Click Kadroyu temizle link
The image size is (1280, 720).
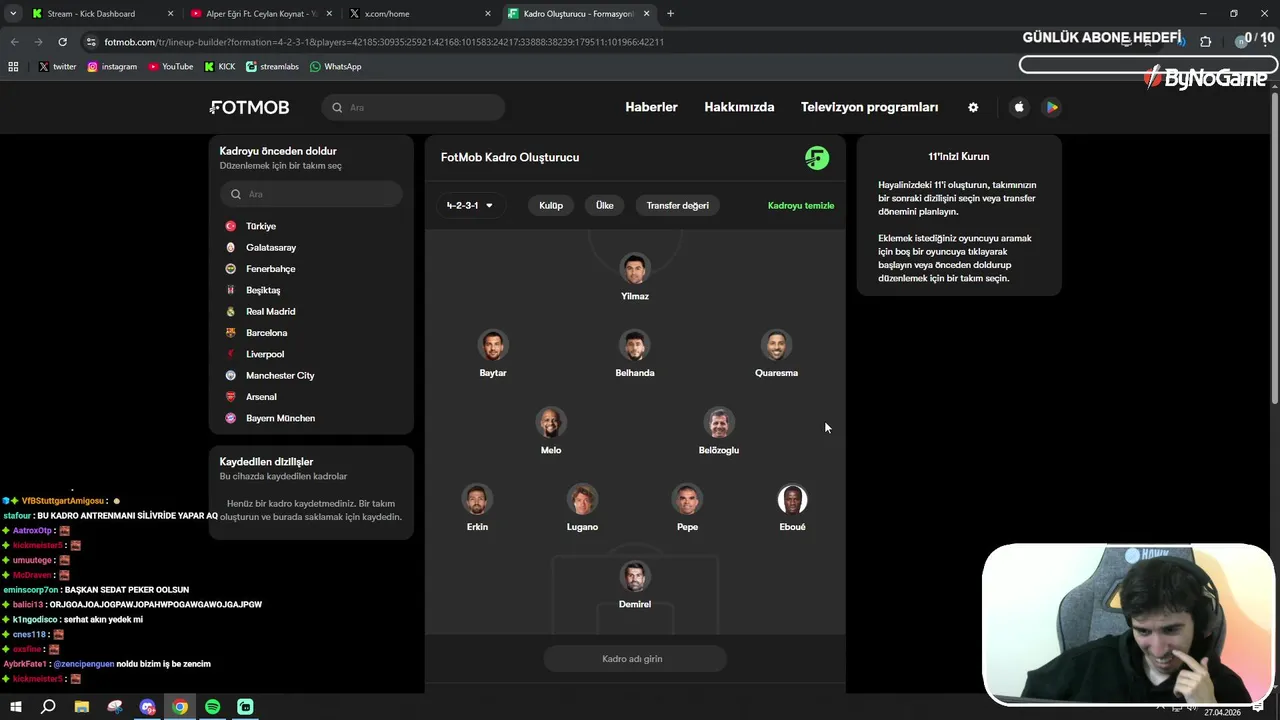click(x=801, y=205)
